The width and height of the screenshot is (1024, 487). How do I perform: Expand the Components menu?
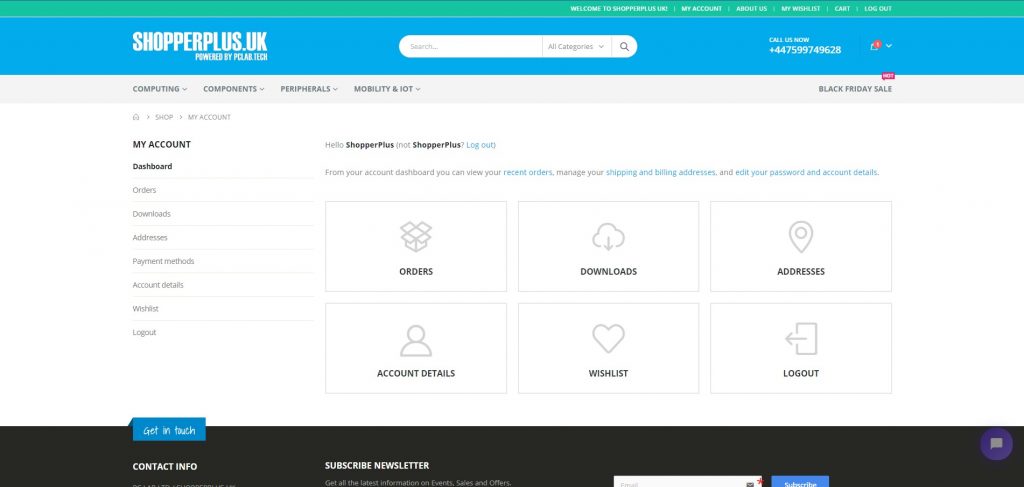233,89
